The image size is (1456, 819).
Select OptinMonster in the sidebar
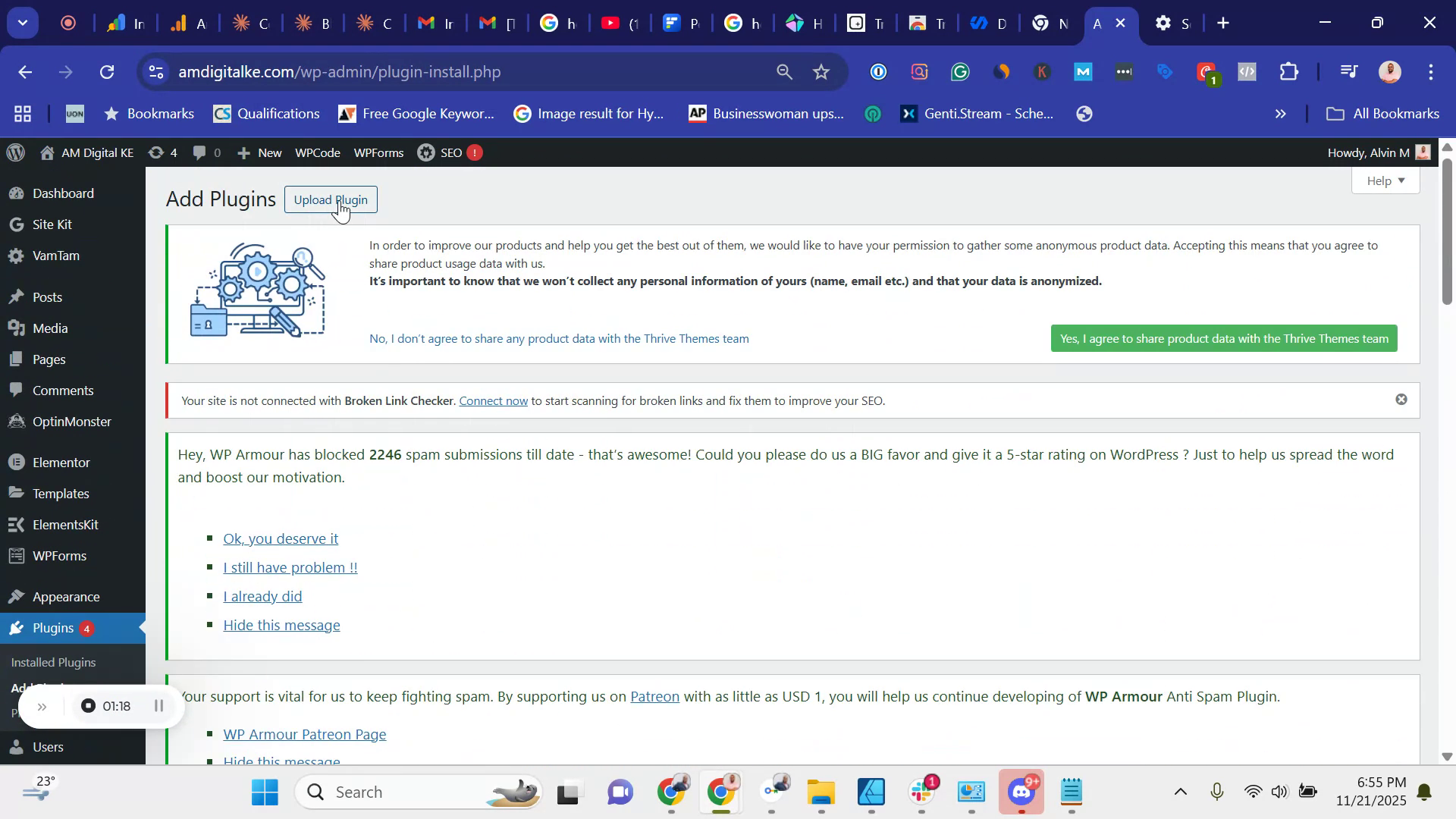coord(72,422)
